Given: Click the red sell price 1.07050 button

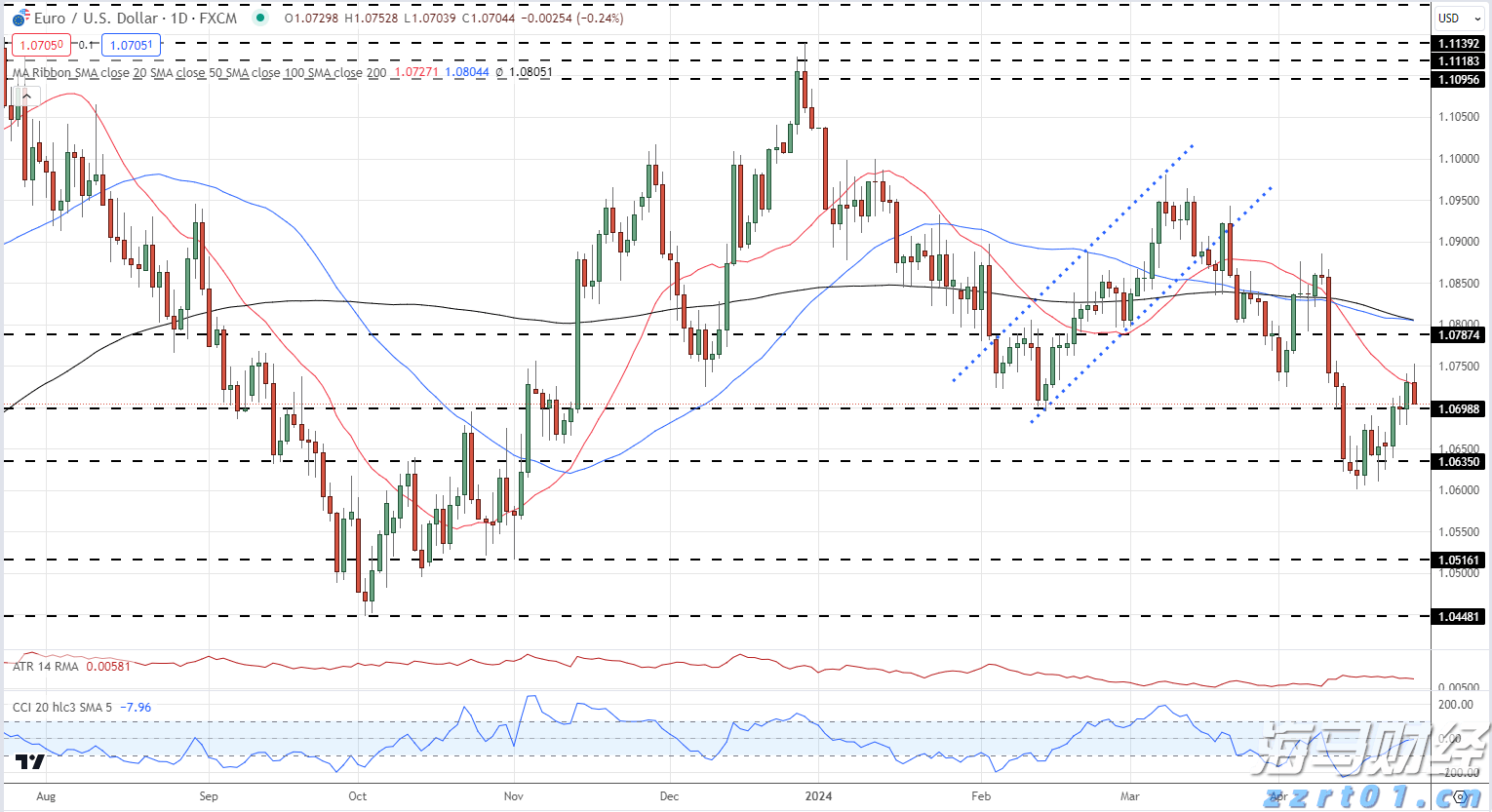Looking at the screenshot, I should (42, 45).
